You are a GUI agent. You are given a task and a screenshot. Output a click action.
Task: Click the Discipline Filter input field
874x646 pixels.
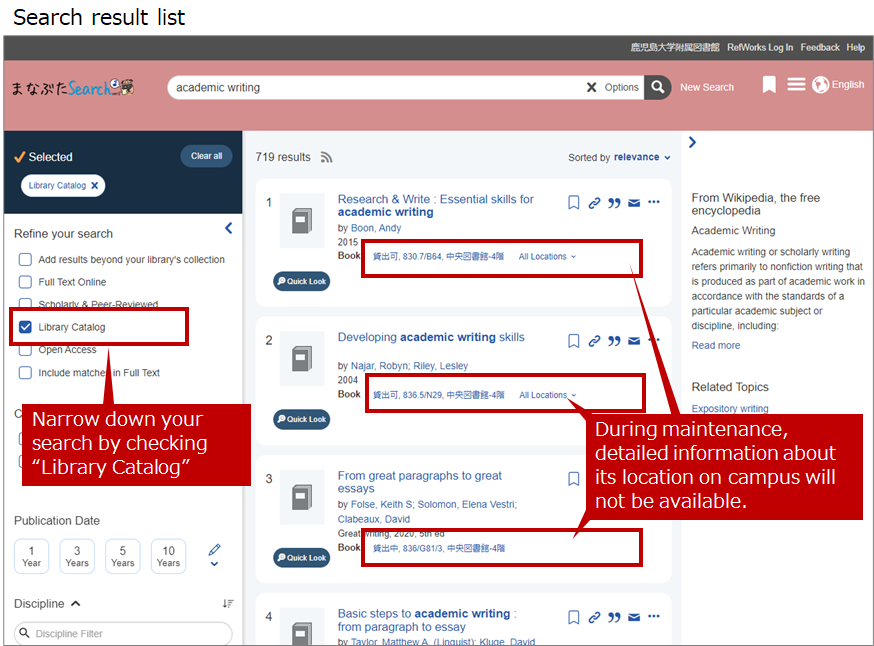(124, 633)
